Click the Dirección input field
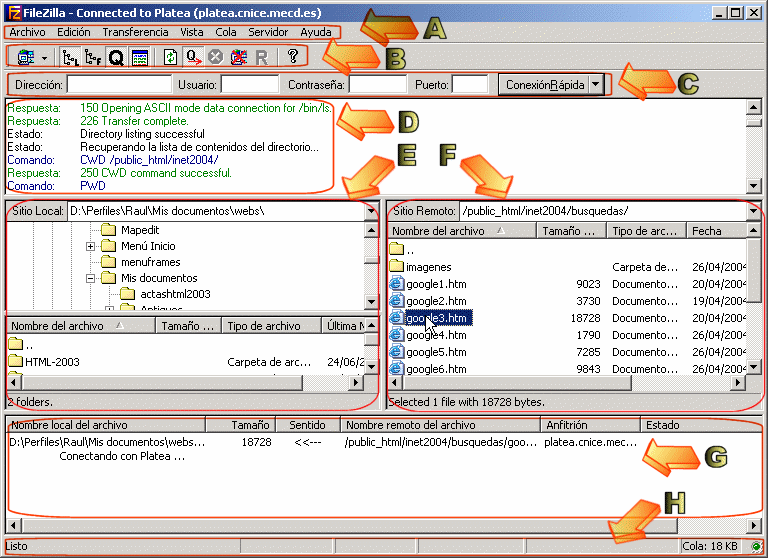This screenshot has height=558, width=768. 119,85
